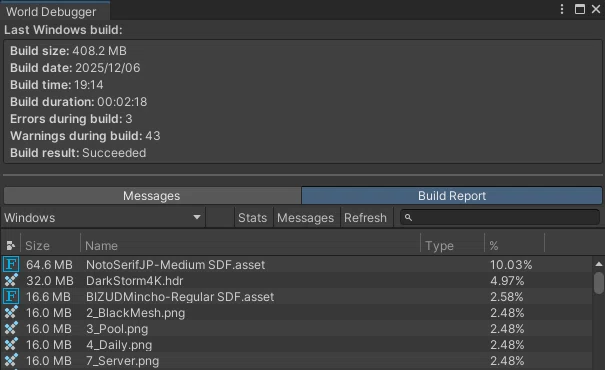Close the World Debugger panel

(x=596, y=9)
